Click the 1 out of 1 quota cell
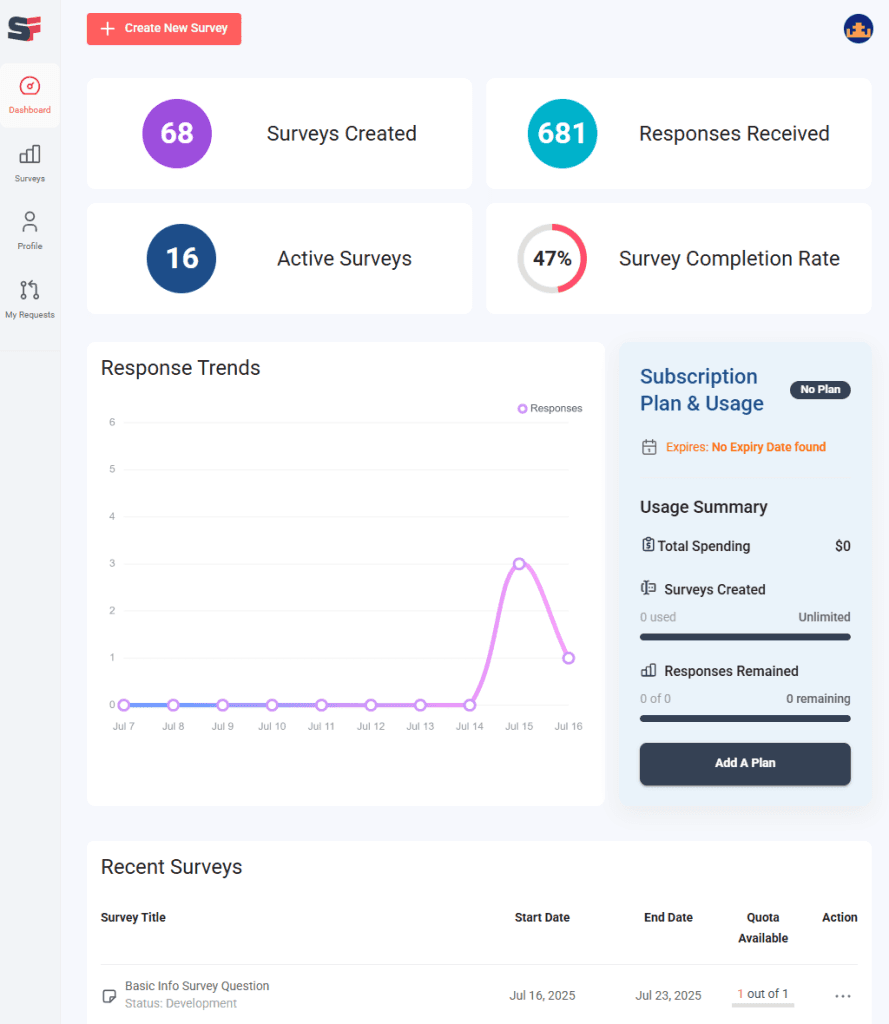This screenshot has width=889, height=1024. tap(763, 994)
